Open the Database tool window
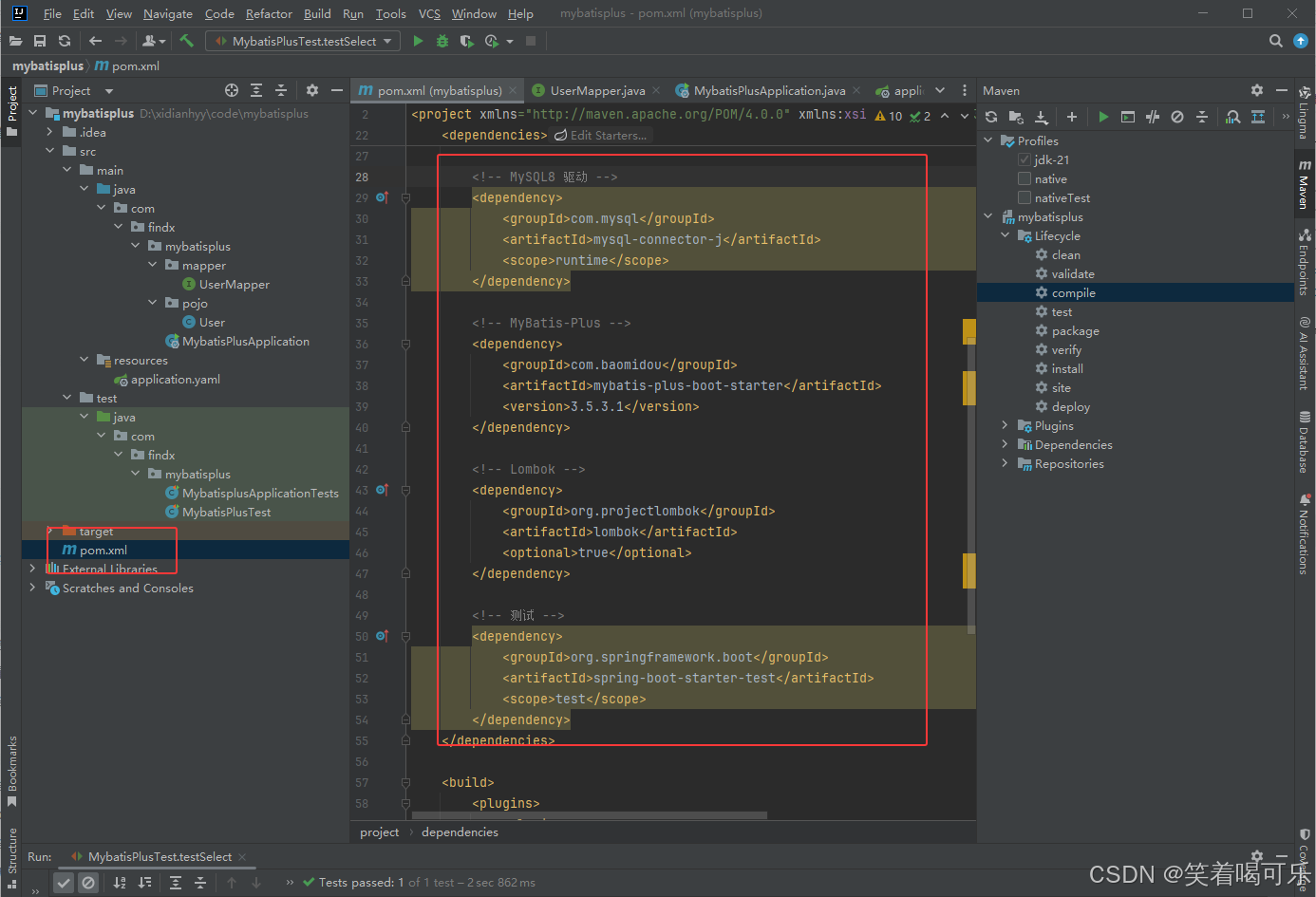 point(1305,441)
